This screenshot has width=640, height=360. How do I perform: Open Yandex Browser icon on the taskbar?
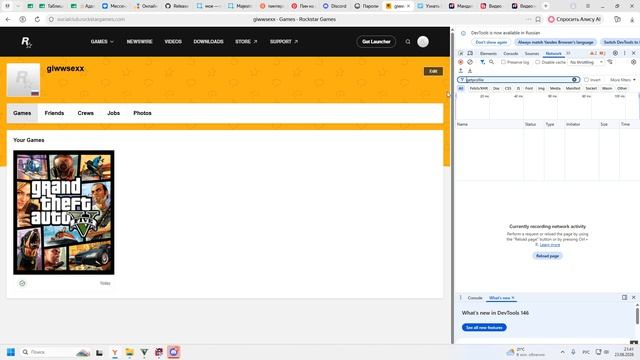point(115,352)
